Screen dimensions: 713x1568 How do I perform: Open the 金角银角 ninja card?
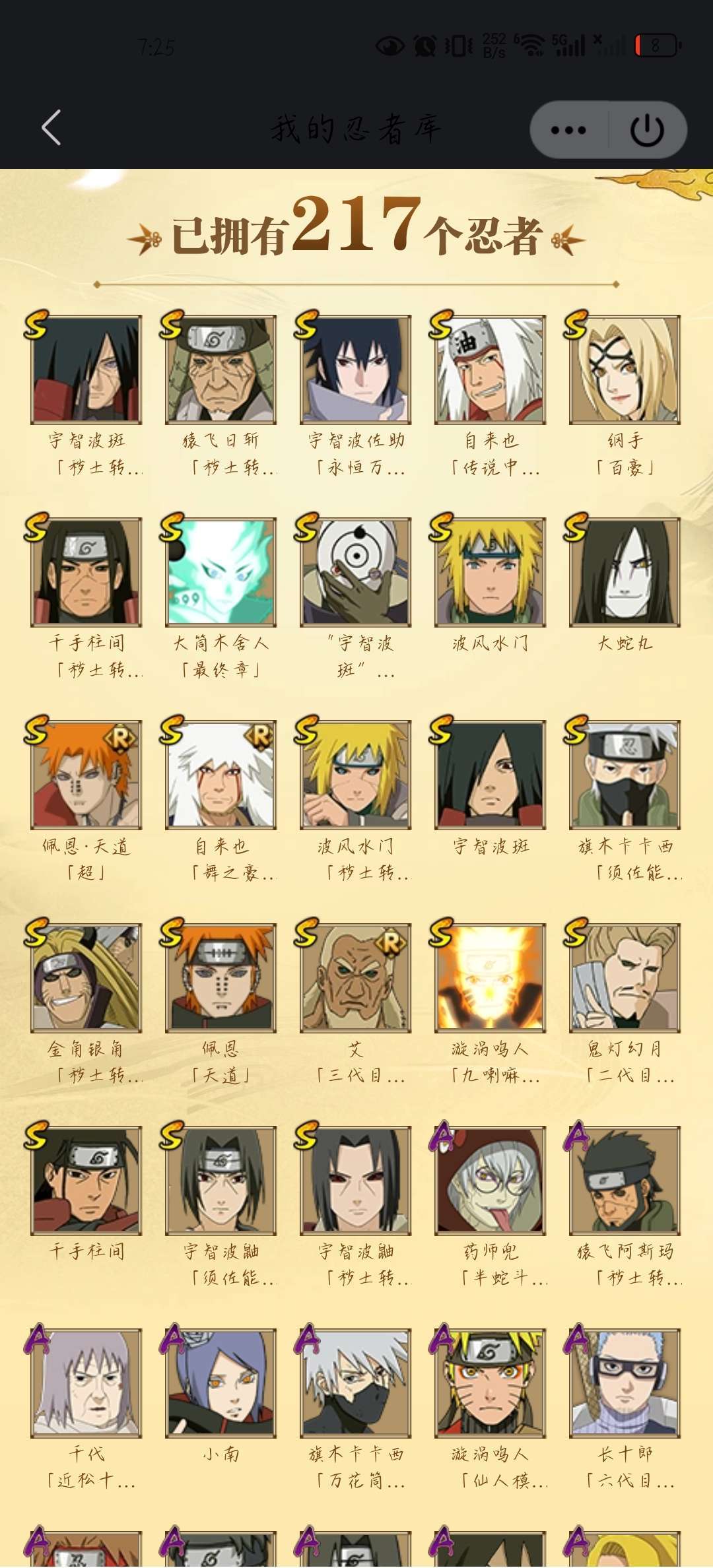point(86,978)
